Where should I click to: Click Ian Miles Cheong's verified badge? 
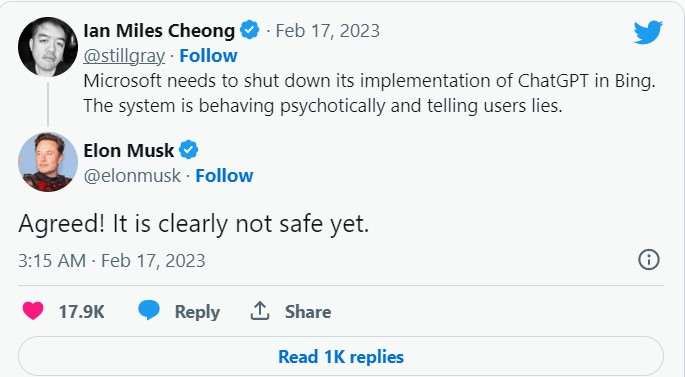(249, 30)
